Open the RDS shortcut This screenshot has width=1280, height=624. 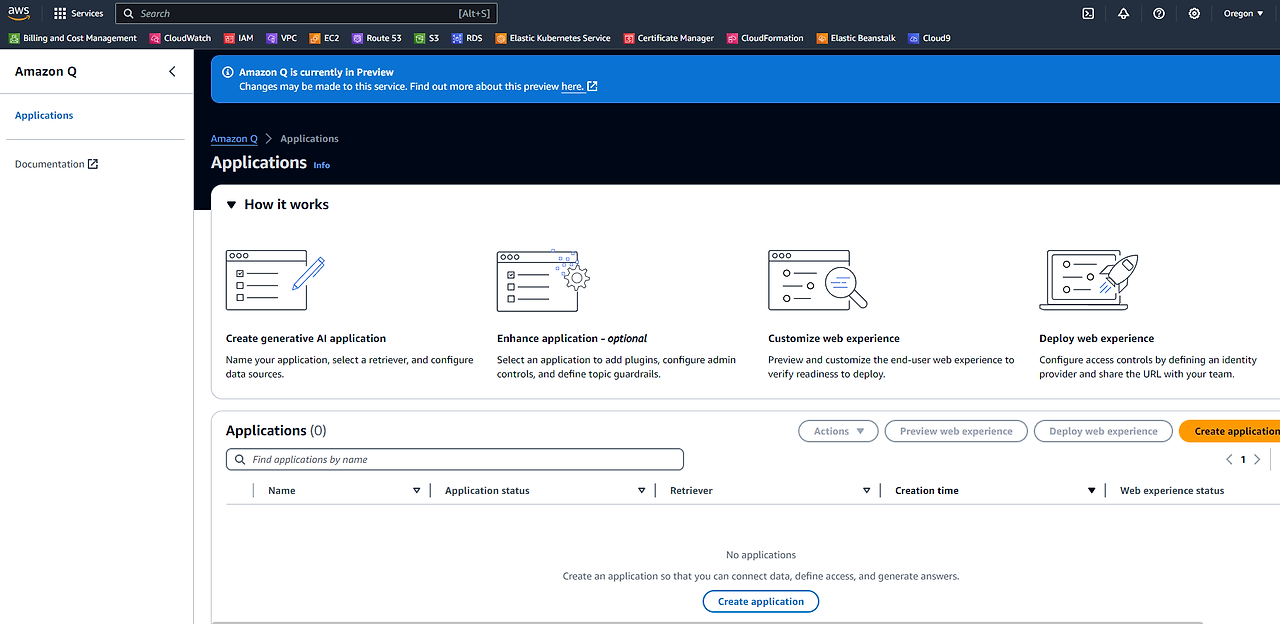point(467,38)
